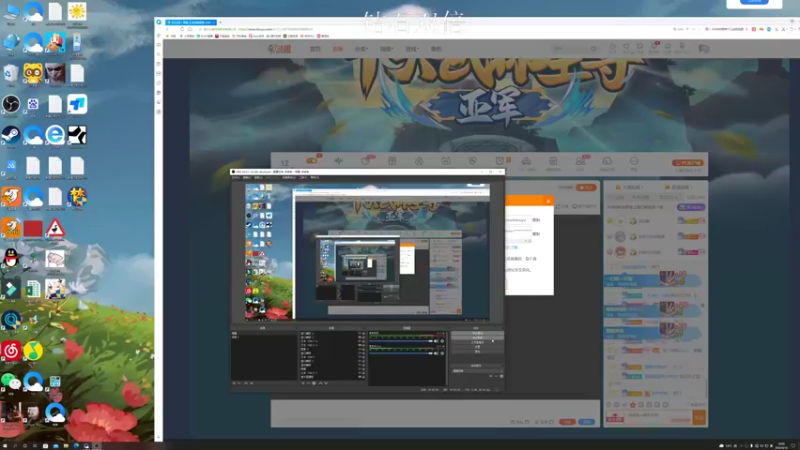Mute the first OBS mixer audio channel
The image size is (800, 450).
pyautogui.click(x=436, y=341)
